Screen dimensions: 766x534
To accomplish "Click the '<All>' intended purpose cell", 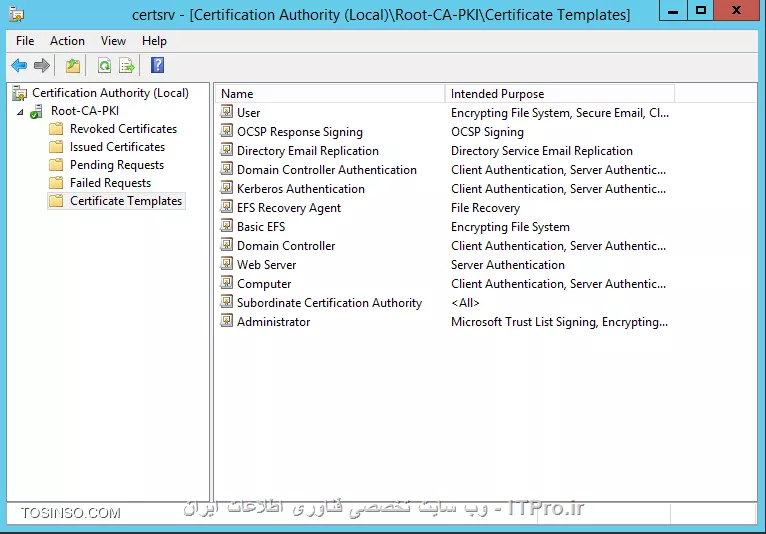I will click(x=465, y=303).
